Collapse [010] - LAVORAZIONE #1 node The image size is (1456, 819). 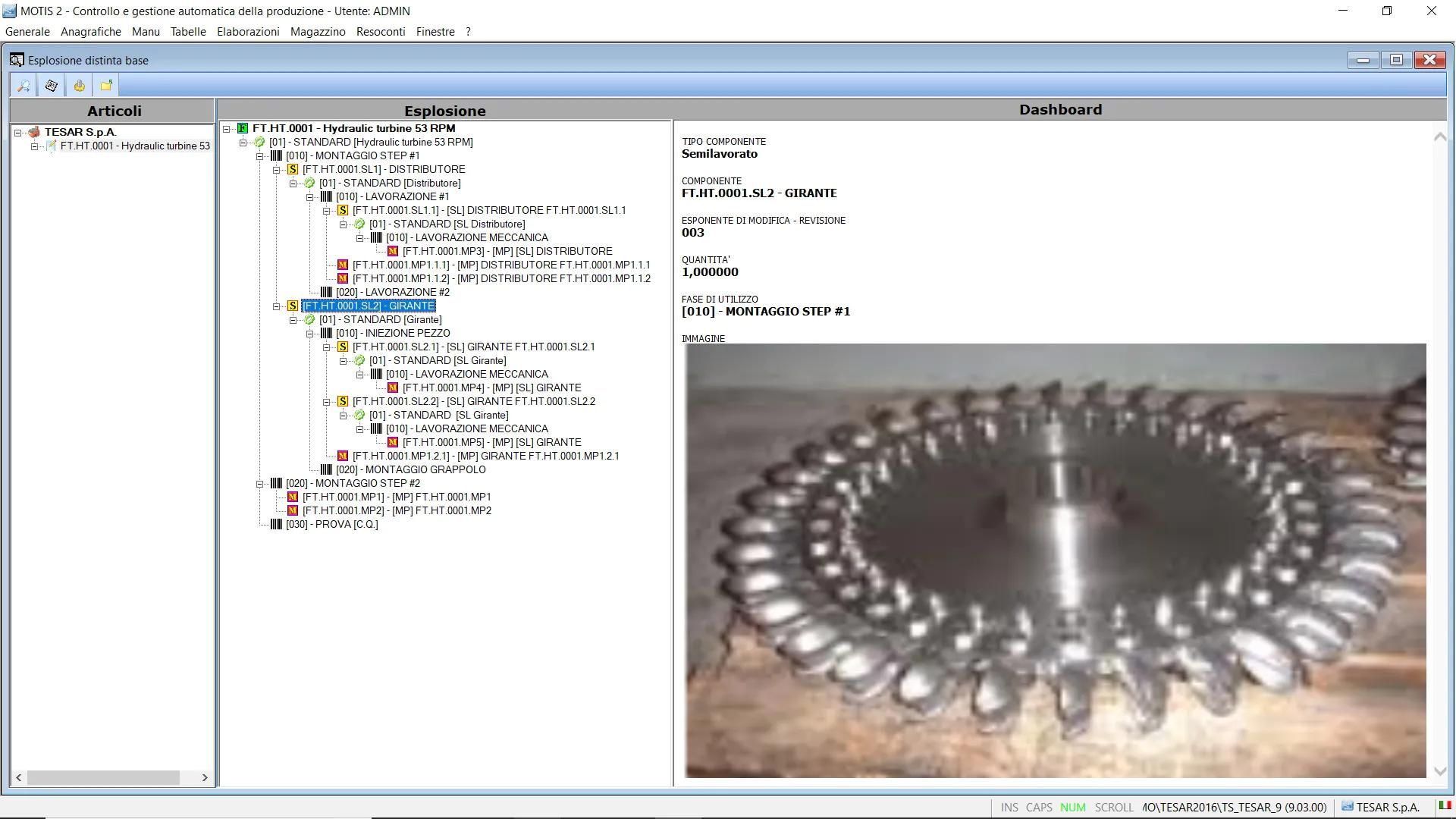click(309, 196)
